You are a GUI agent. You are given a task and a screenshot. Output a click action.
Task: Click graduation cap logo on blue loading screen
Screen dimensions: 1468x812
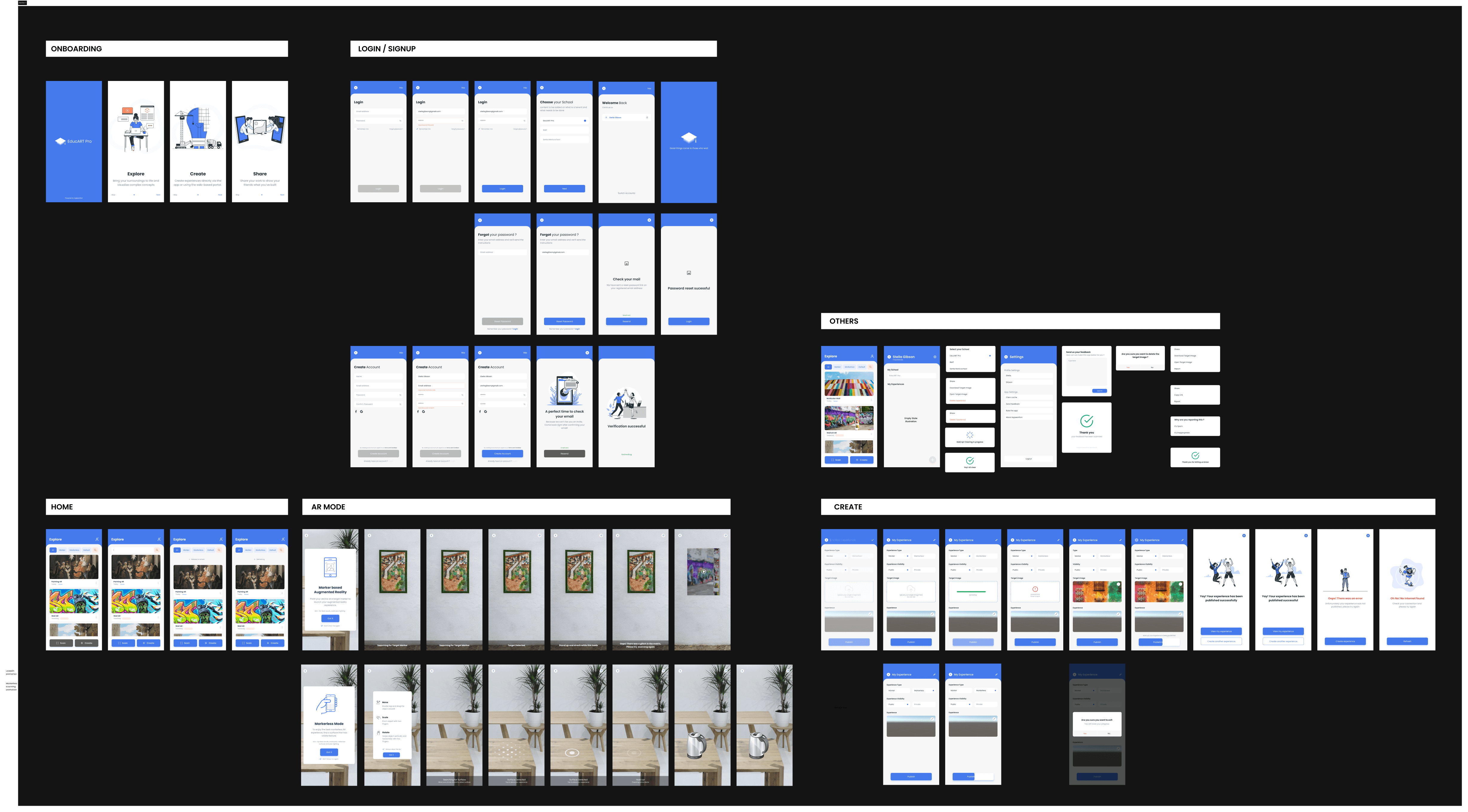point(688,137)
